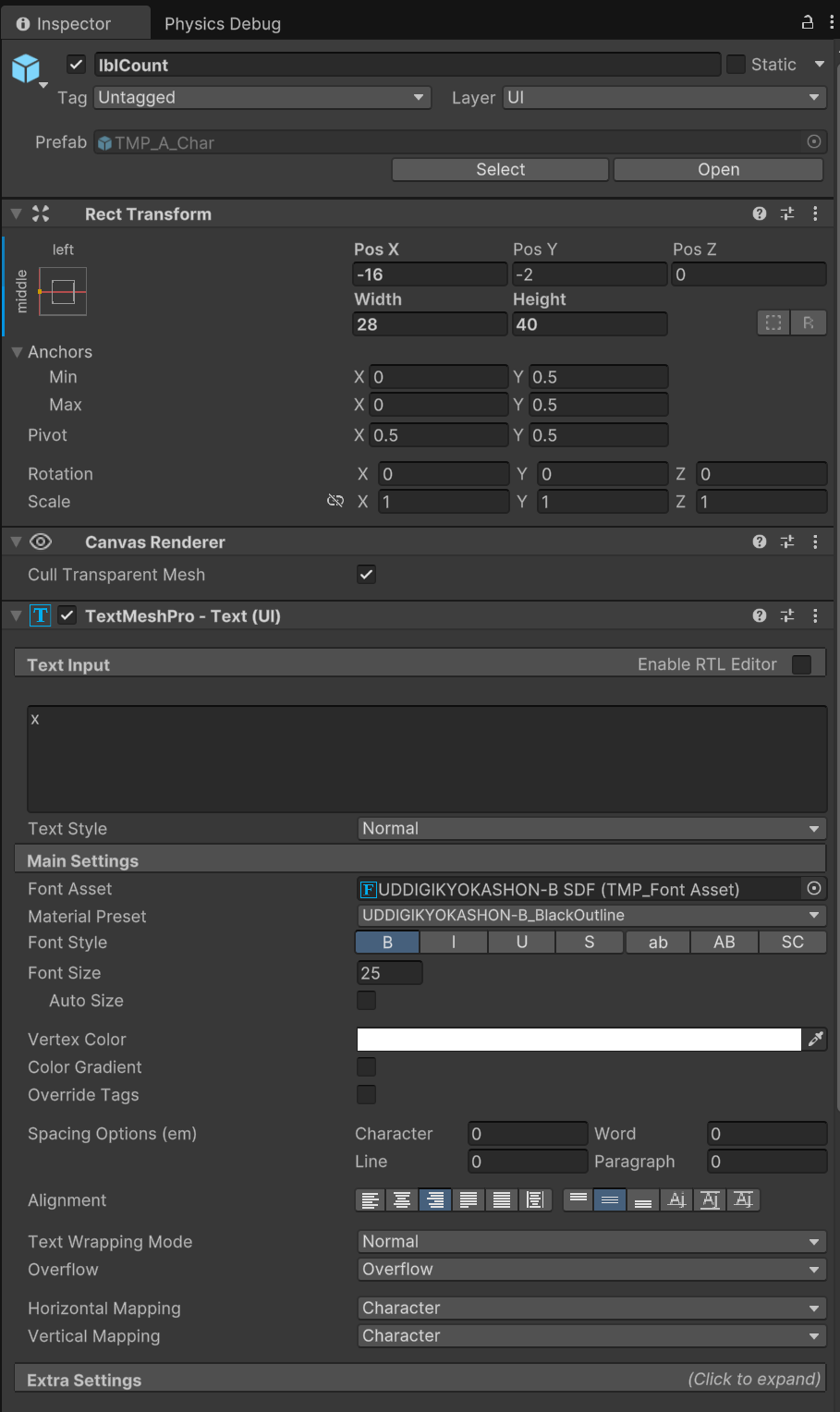Click the prefab Open button
The image size is (840, 1412).
click(718, 169)
